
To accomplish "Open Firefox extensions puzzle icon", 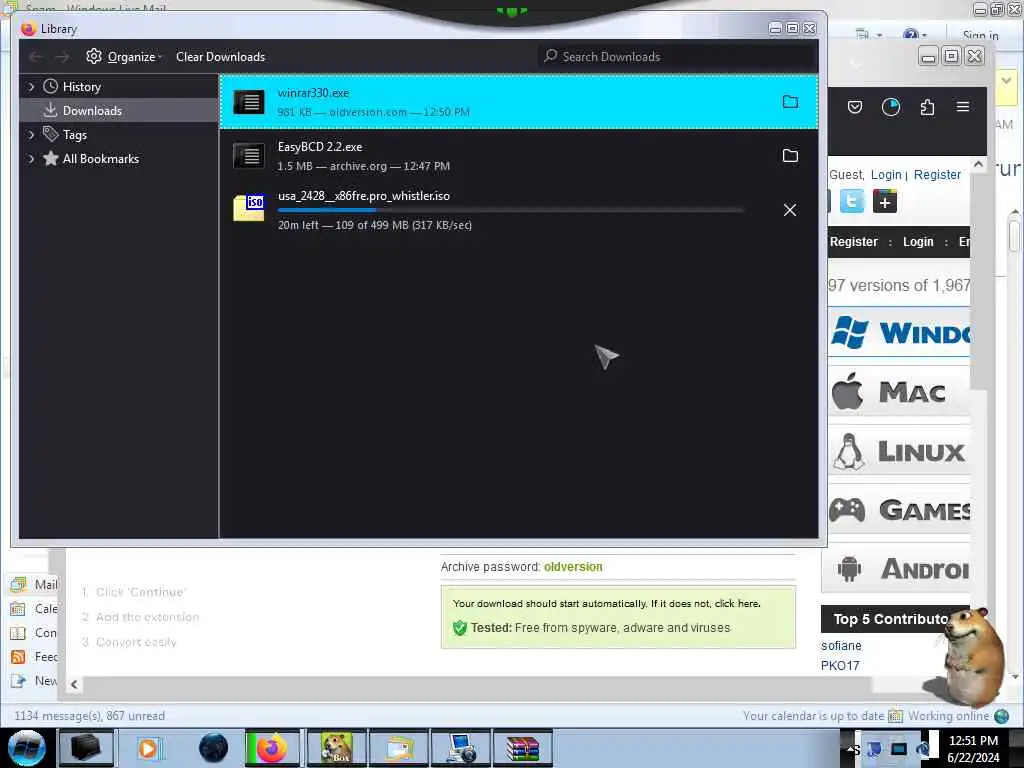I will tap(927, 107).
